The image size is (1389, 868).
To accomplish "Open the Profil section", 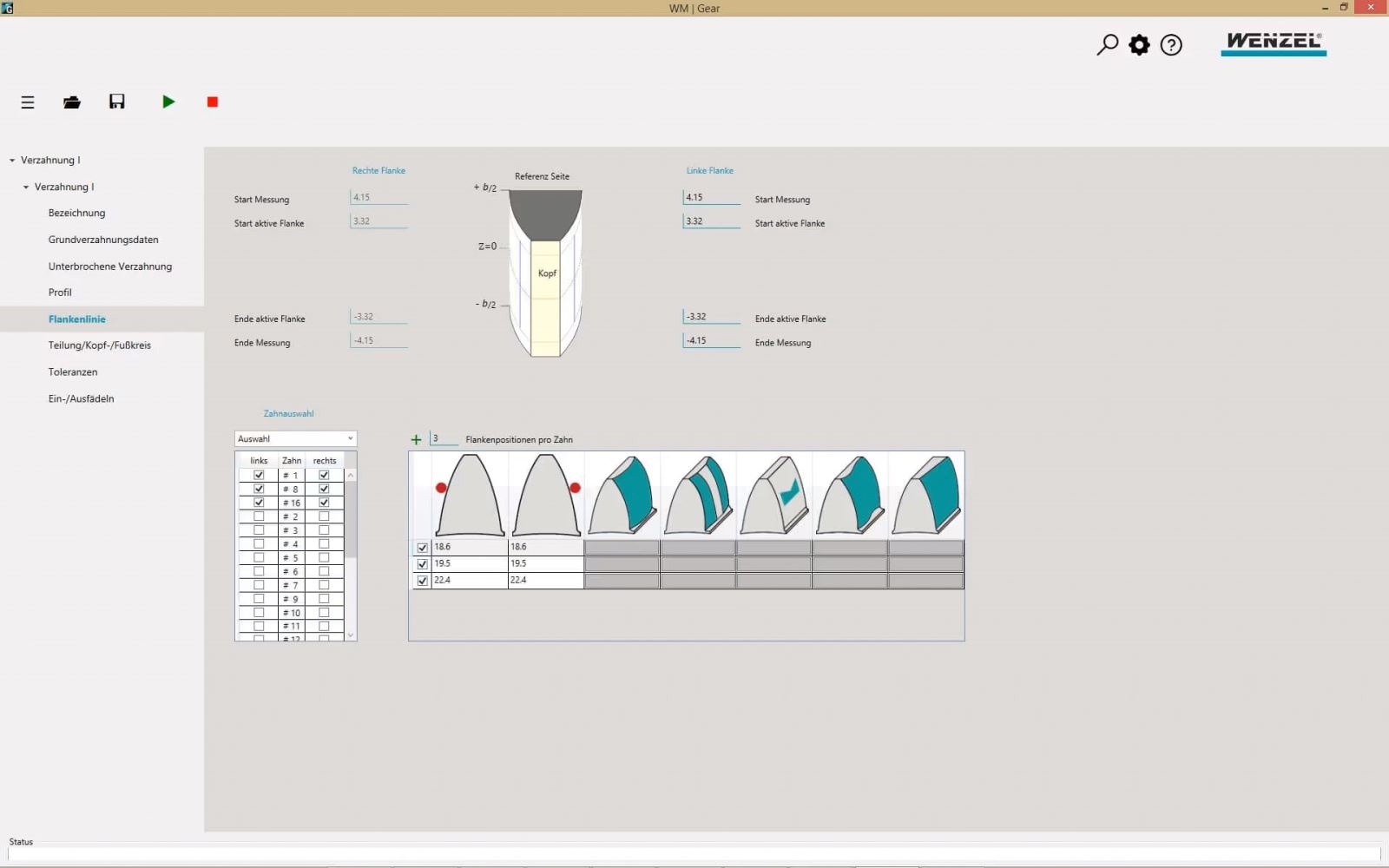I will [60, 293].
